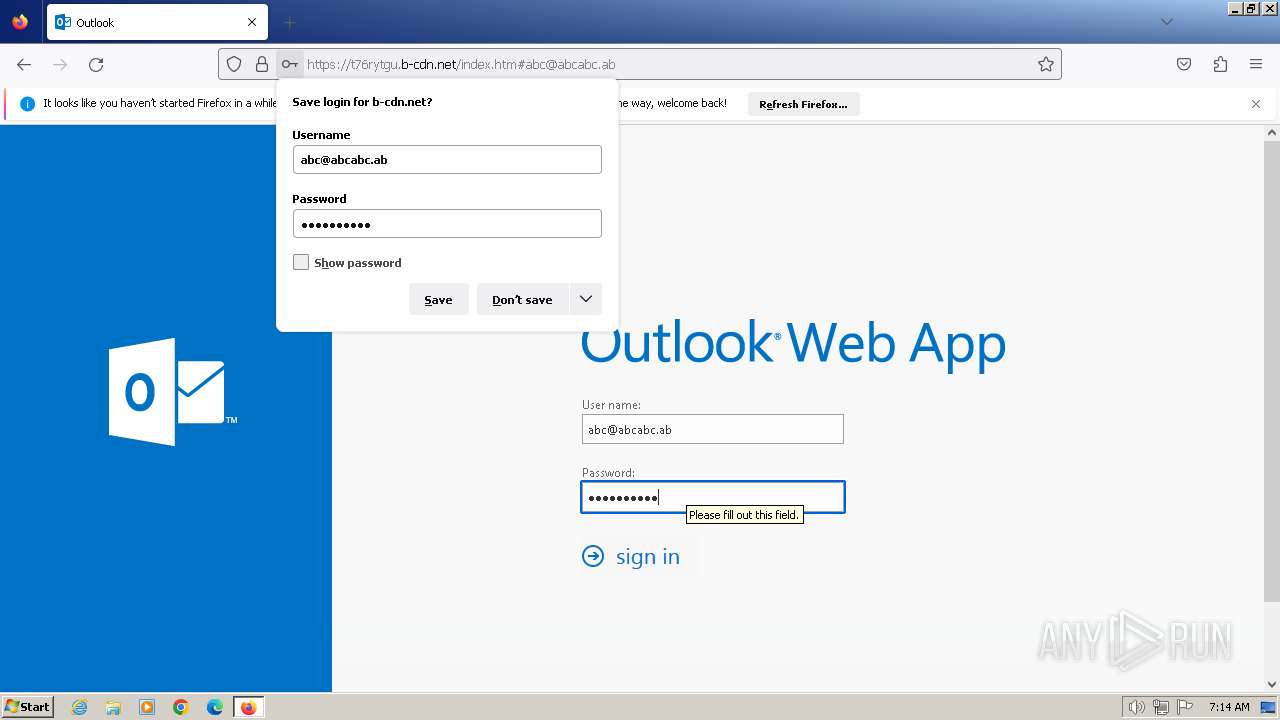Viewport: 1280px width, 720px height.
Task: Open the Save to Pocket icon
Action: (x=1184, y=64)
